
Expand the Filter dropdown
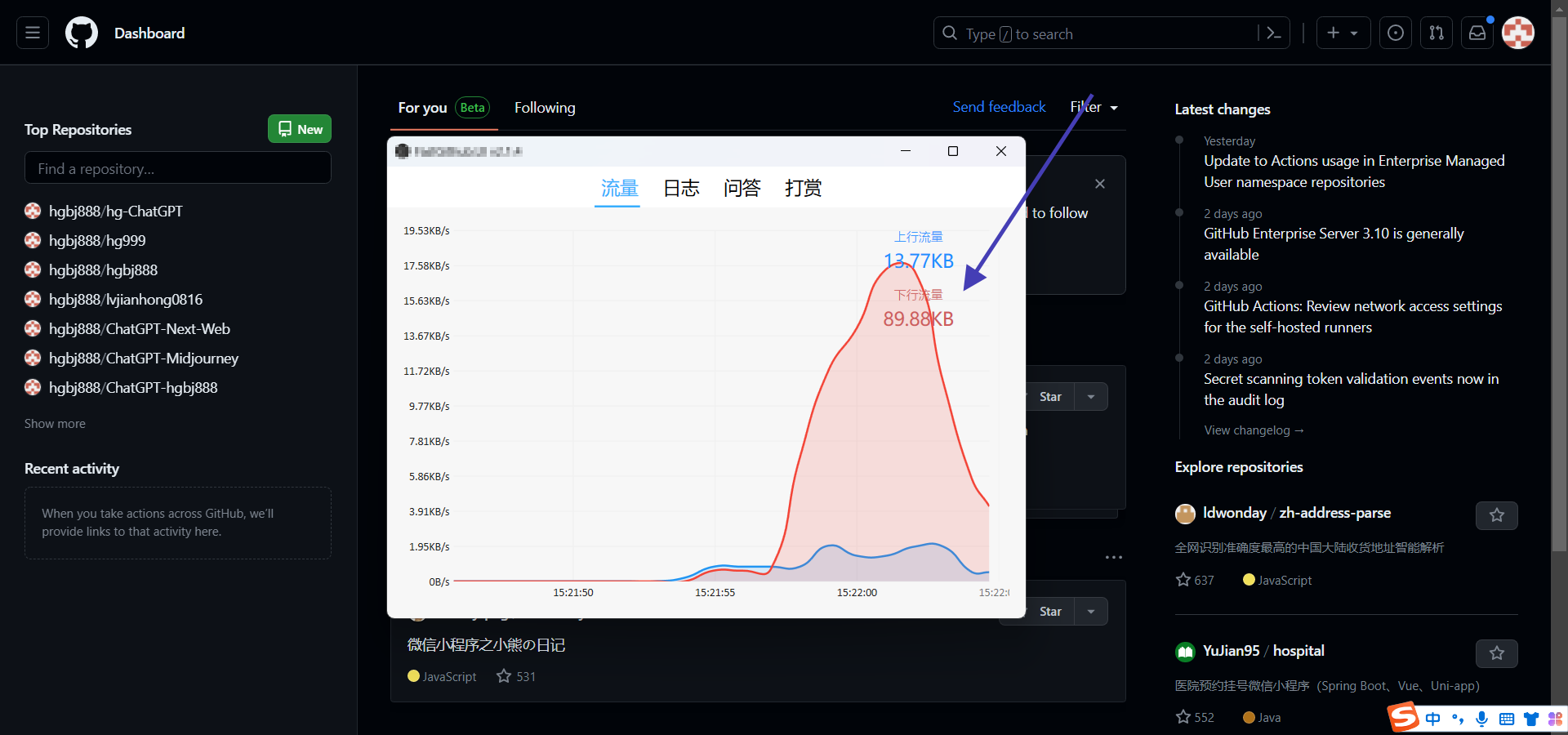pos(1094,107)
